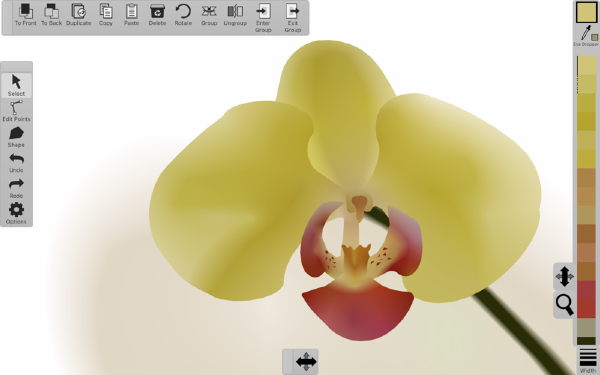
Task: Copy the selection via toolbar
Action: coord(106,15)
